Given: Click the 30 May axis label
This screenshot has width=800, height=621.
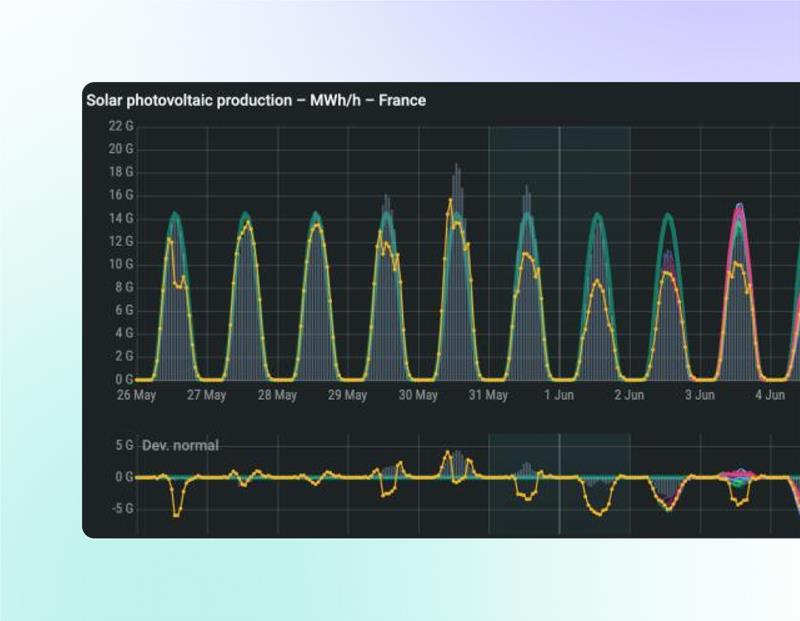Looking at the screenshot, I should tap(418, 395).
